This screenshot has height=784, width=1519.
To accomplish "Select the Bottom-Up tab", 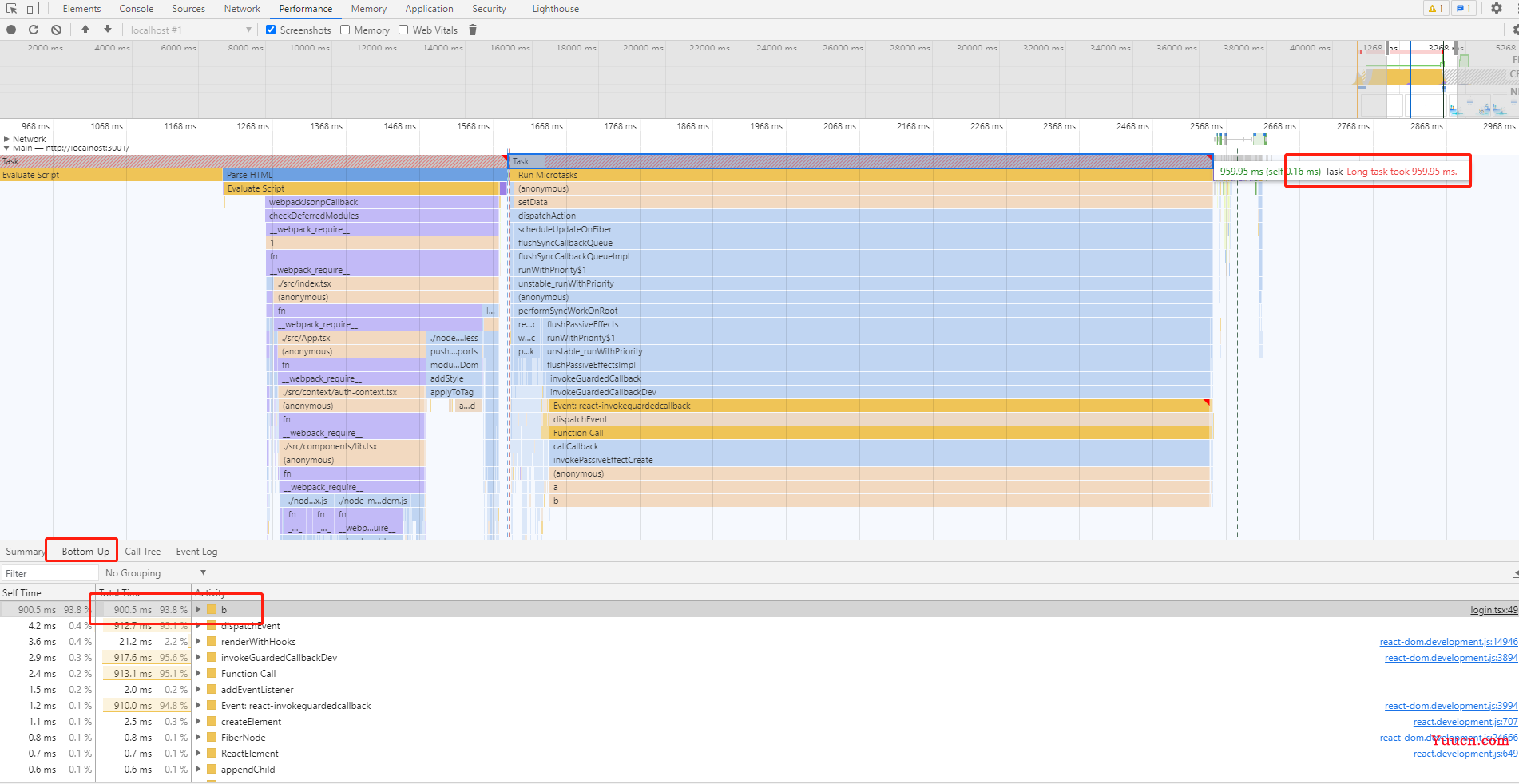I will [x=85, y=552].
